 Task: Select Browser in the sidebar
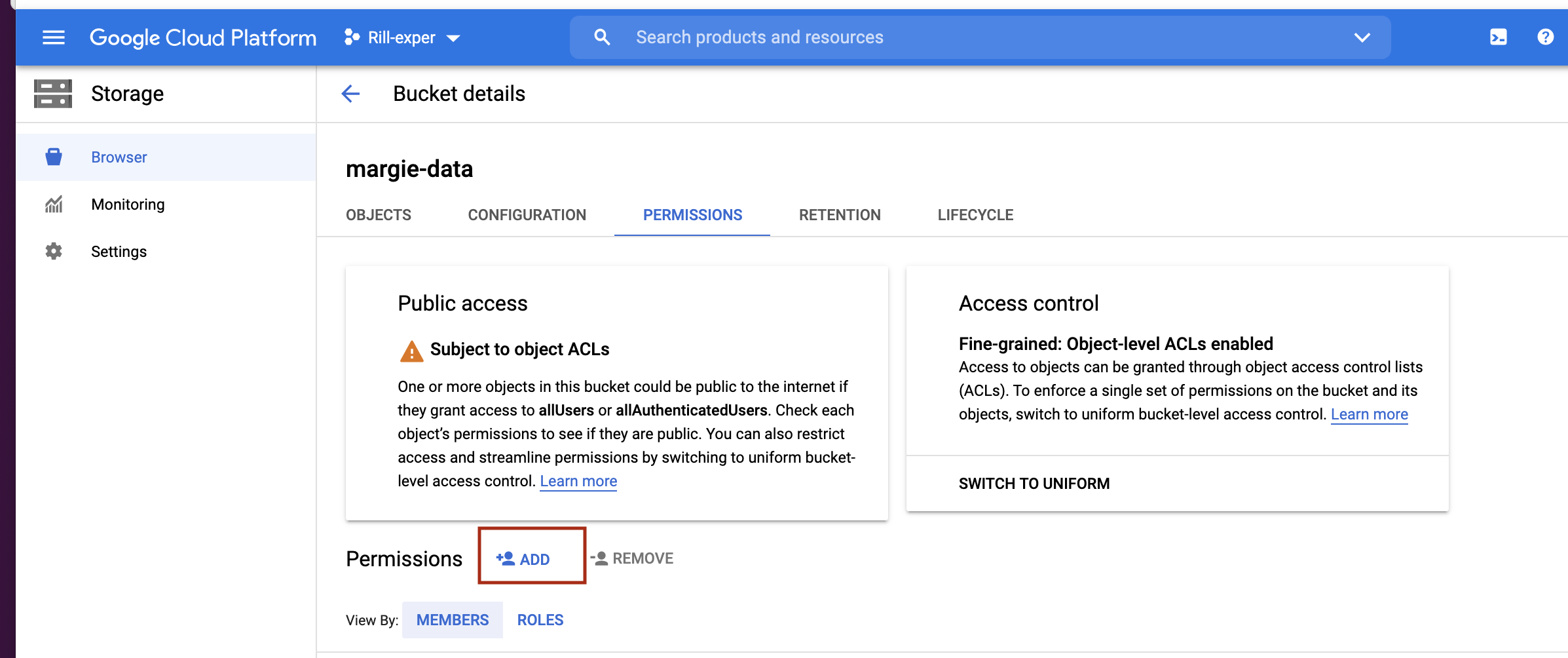[166, 157]
